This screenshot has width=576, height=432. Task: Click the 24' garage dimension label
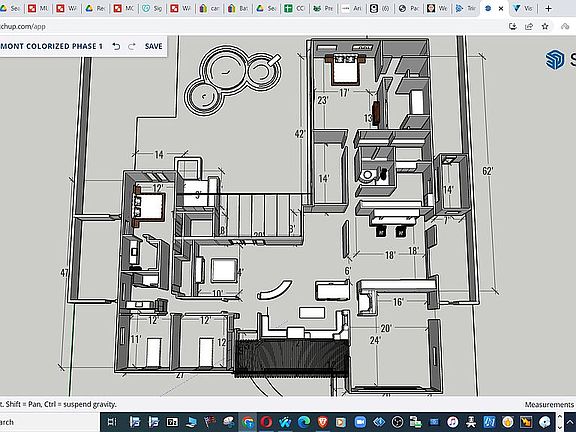(375, 340)
